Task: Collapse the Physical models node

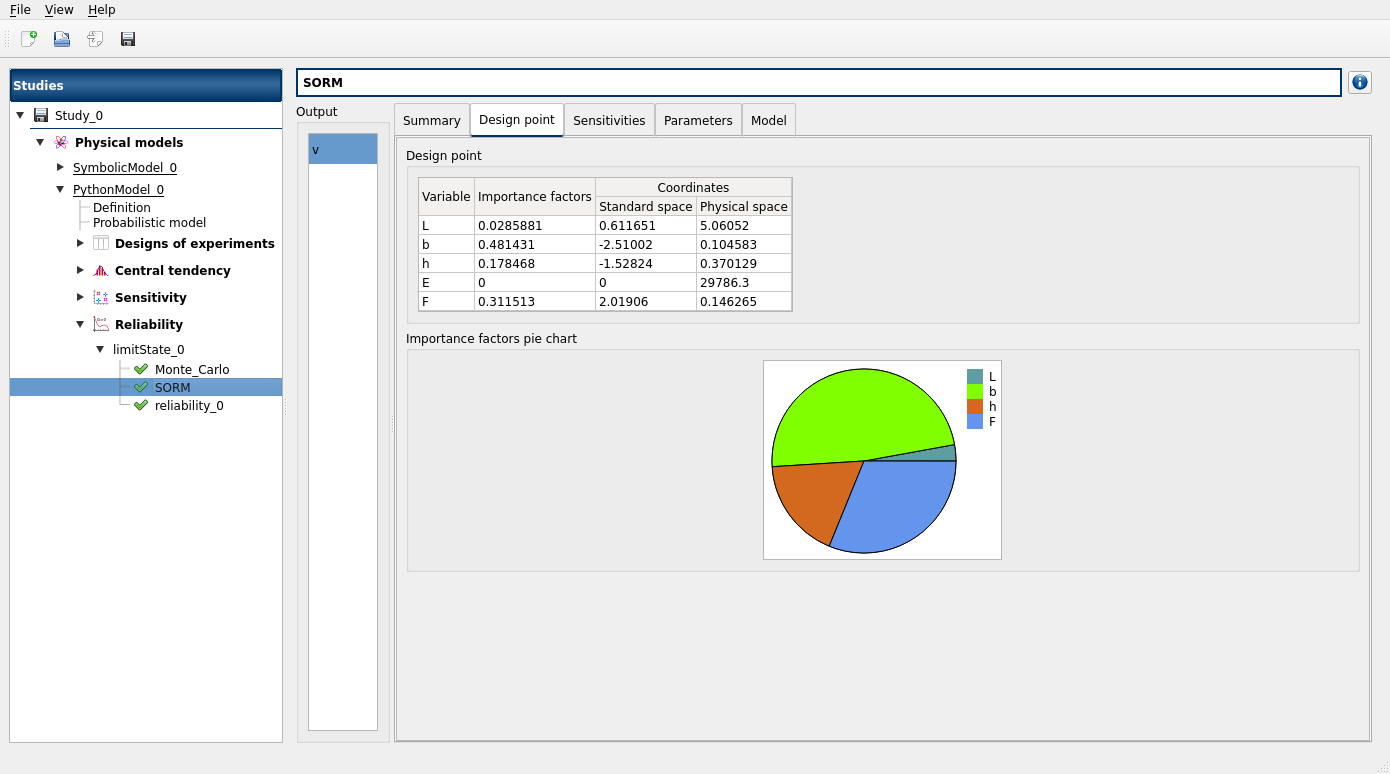Action: (x=40, y=142)
